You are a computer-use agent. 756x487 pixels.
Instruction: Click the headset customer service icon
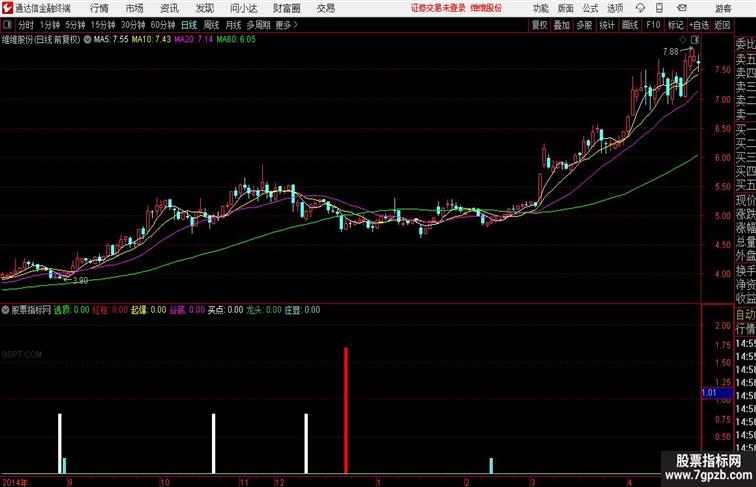pos(640,8)
